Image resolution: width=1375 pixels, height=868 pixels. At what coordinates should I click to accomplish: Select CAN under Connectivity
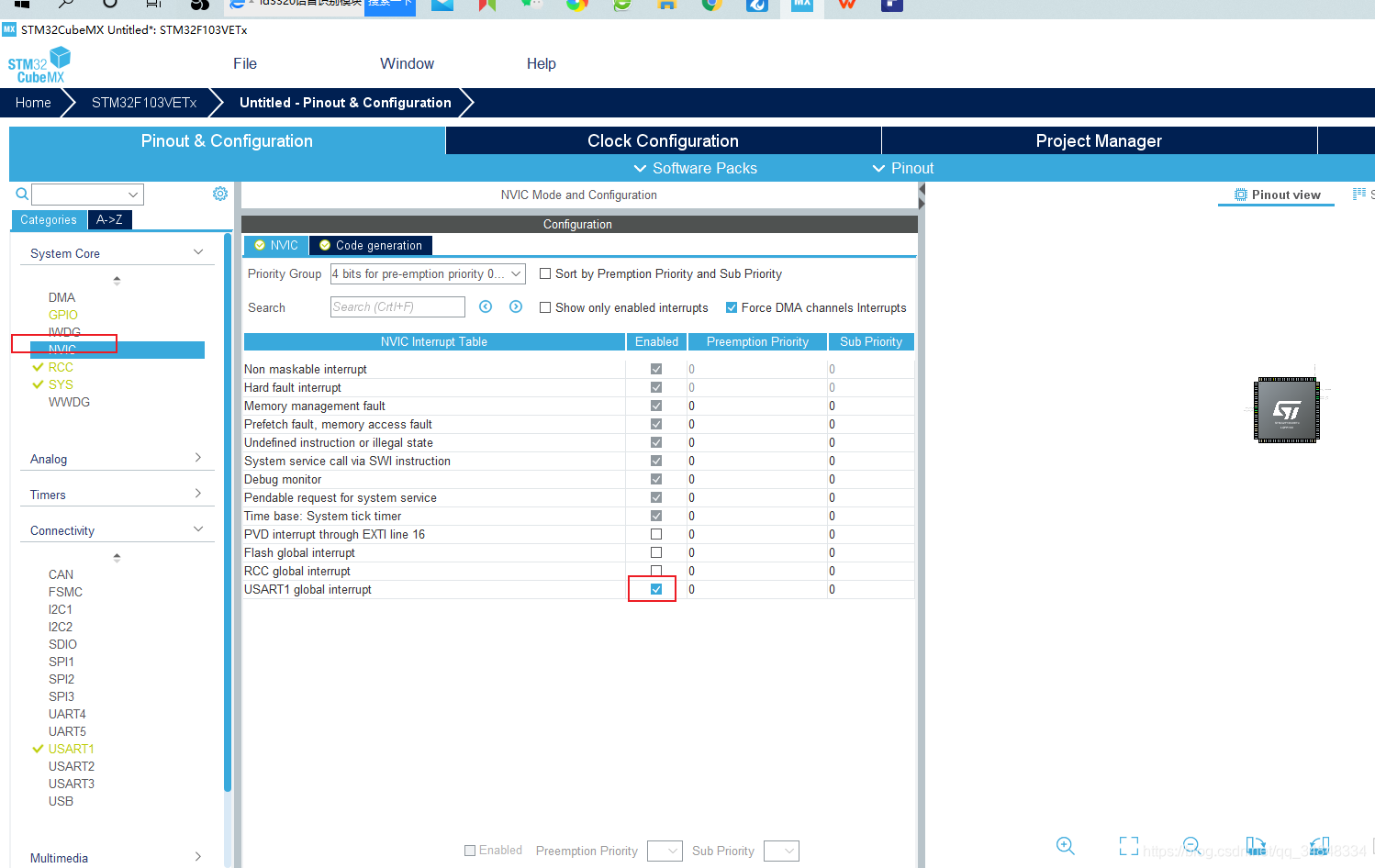[x=61, y=574]
